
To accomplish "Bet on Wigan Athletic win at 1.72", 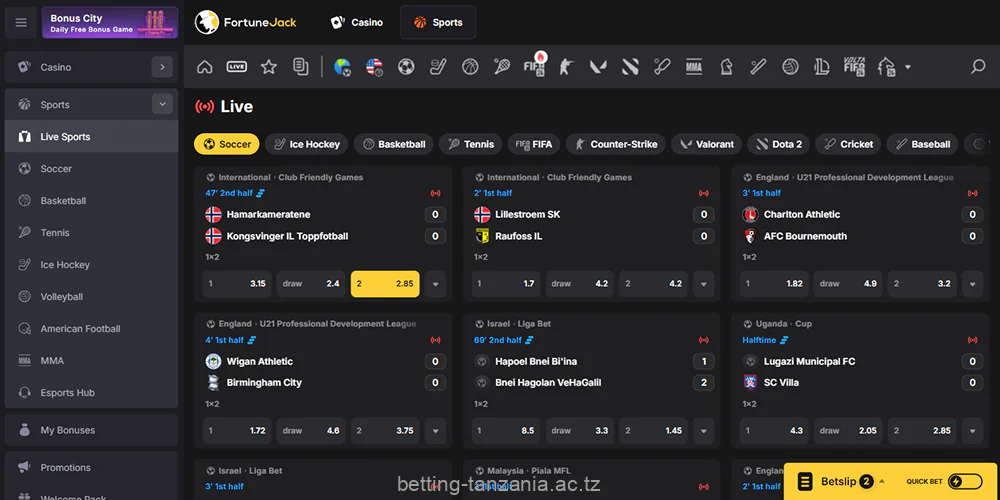I will (237, 430).
